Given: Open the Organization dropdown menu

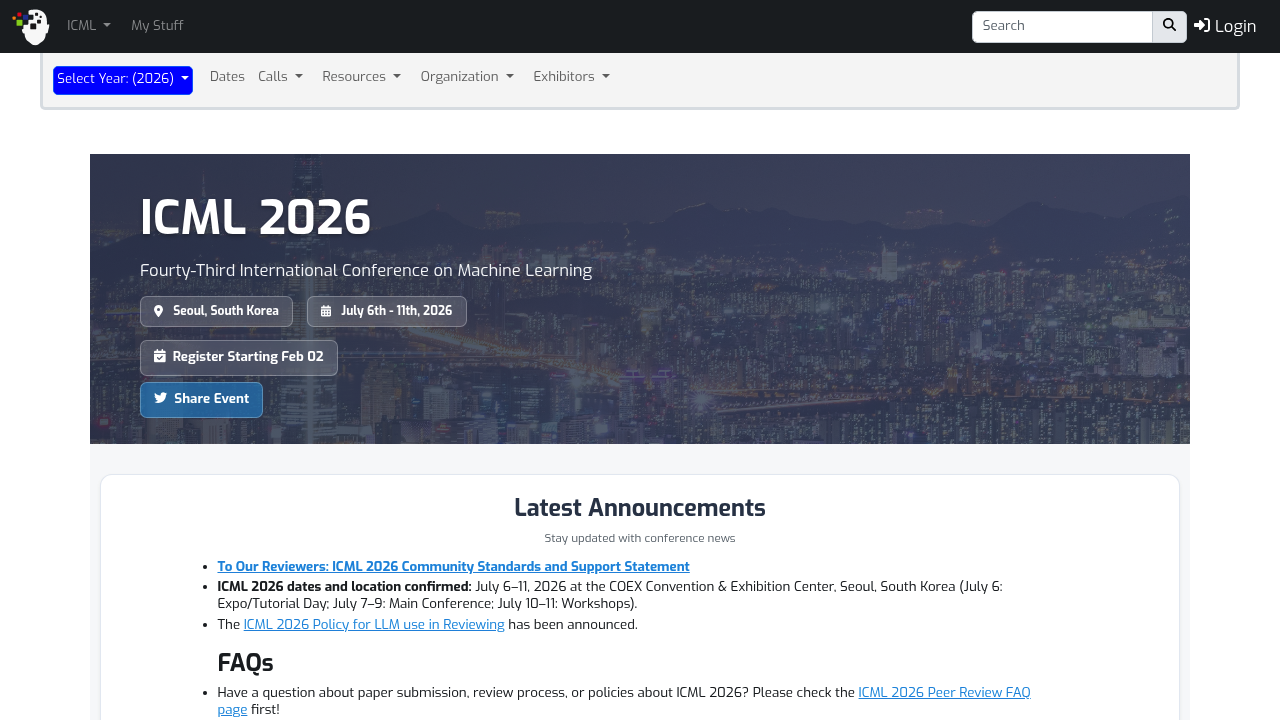Looking at the screenshot, I should click(467, 77).
